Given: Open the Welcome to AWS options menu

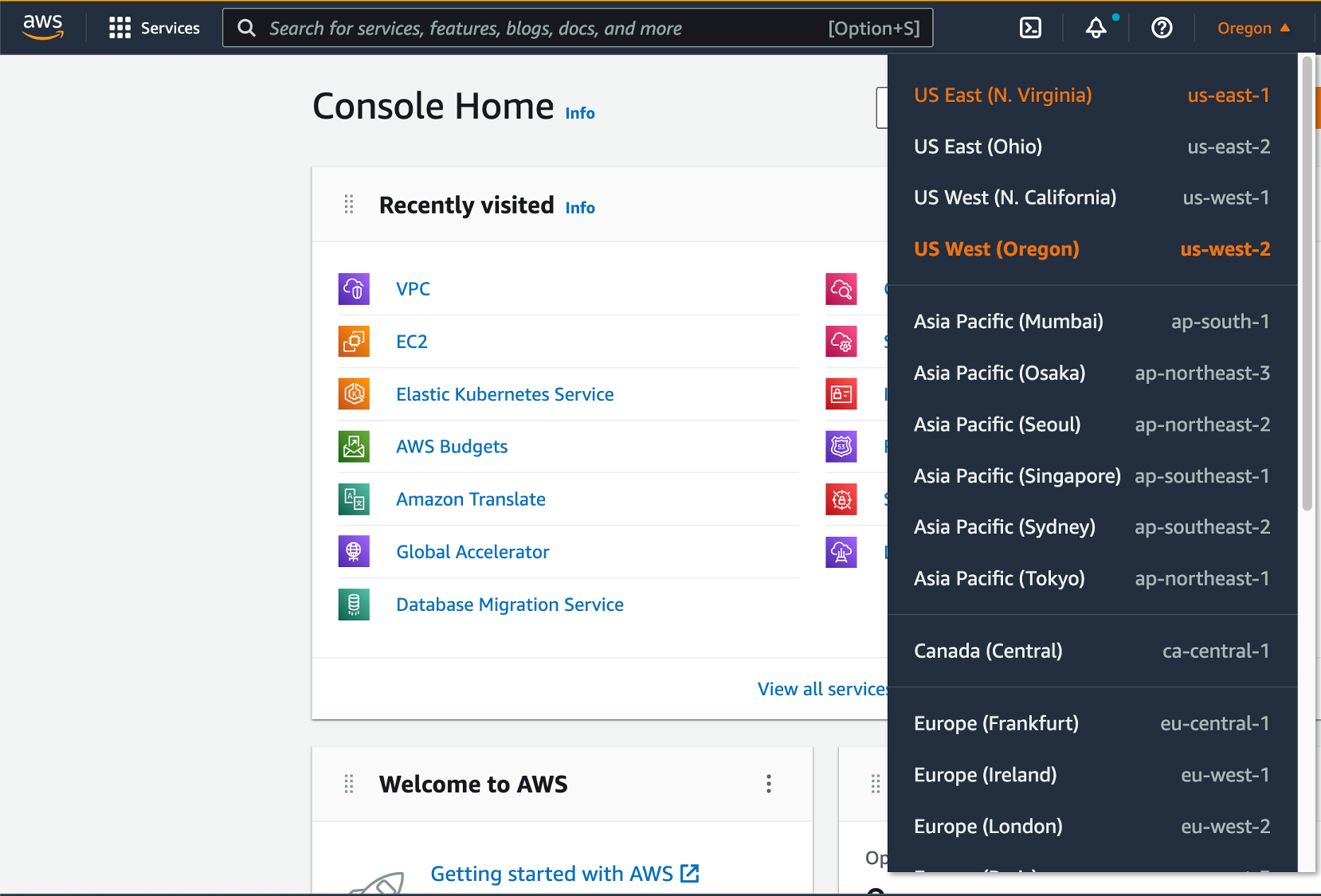Looking at the screenshot, I should [769, 784].
